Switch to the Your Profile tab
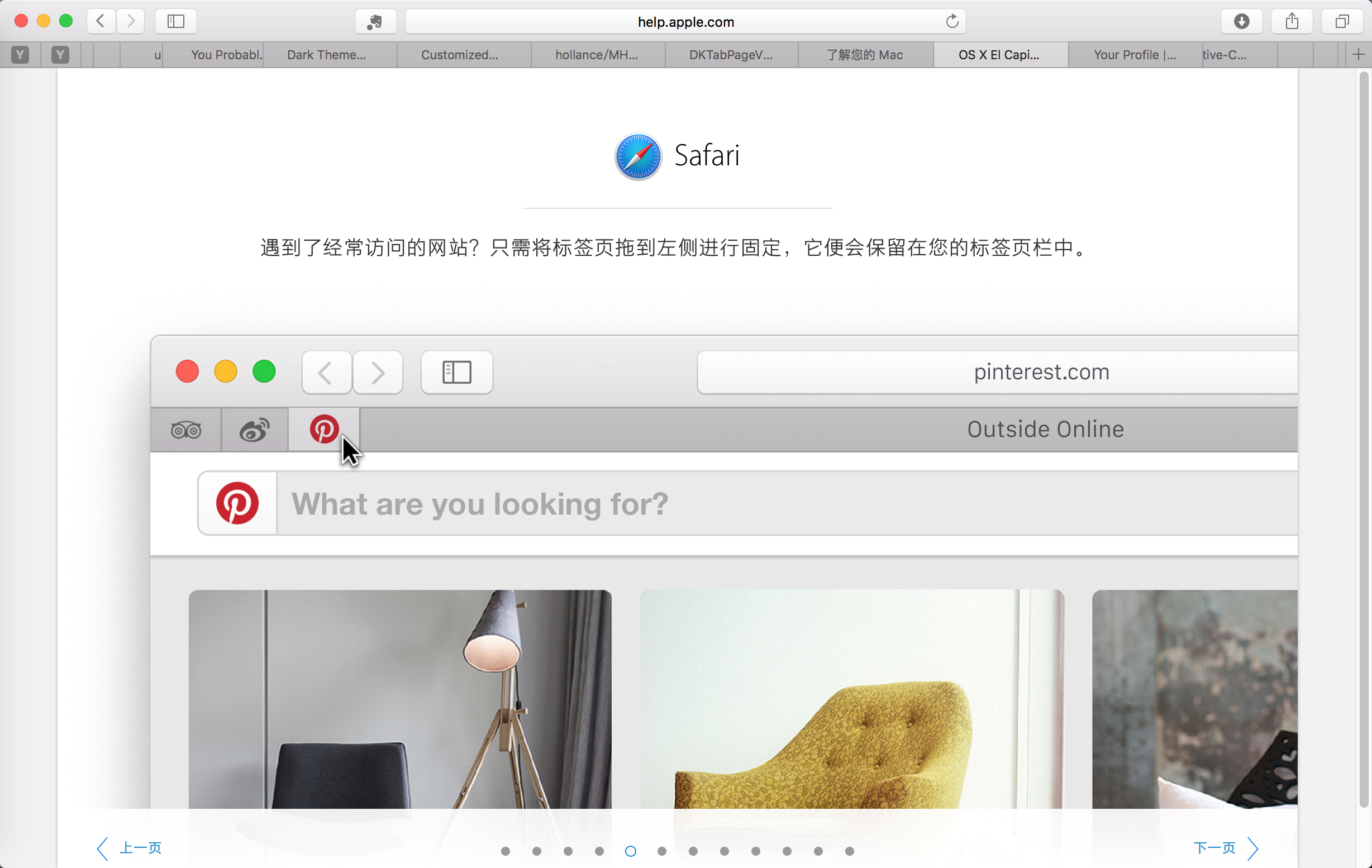 [x=1134, y=55]
